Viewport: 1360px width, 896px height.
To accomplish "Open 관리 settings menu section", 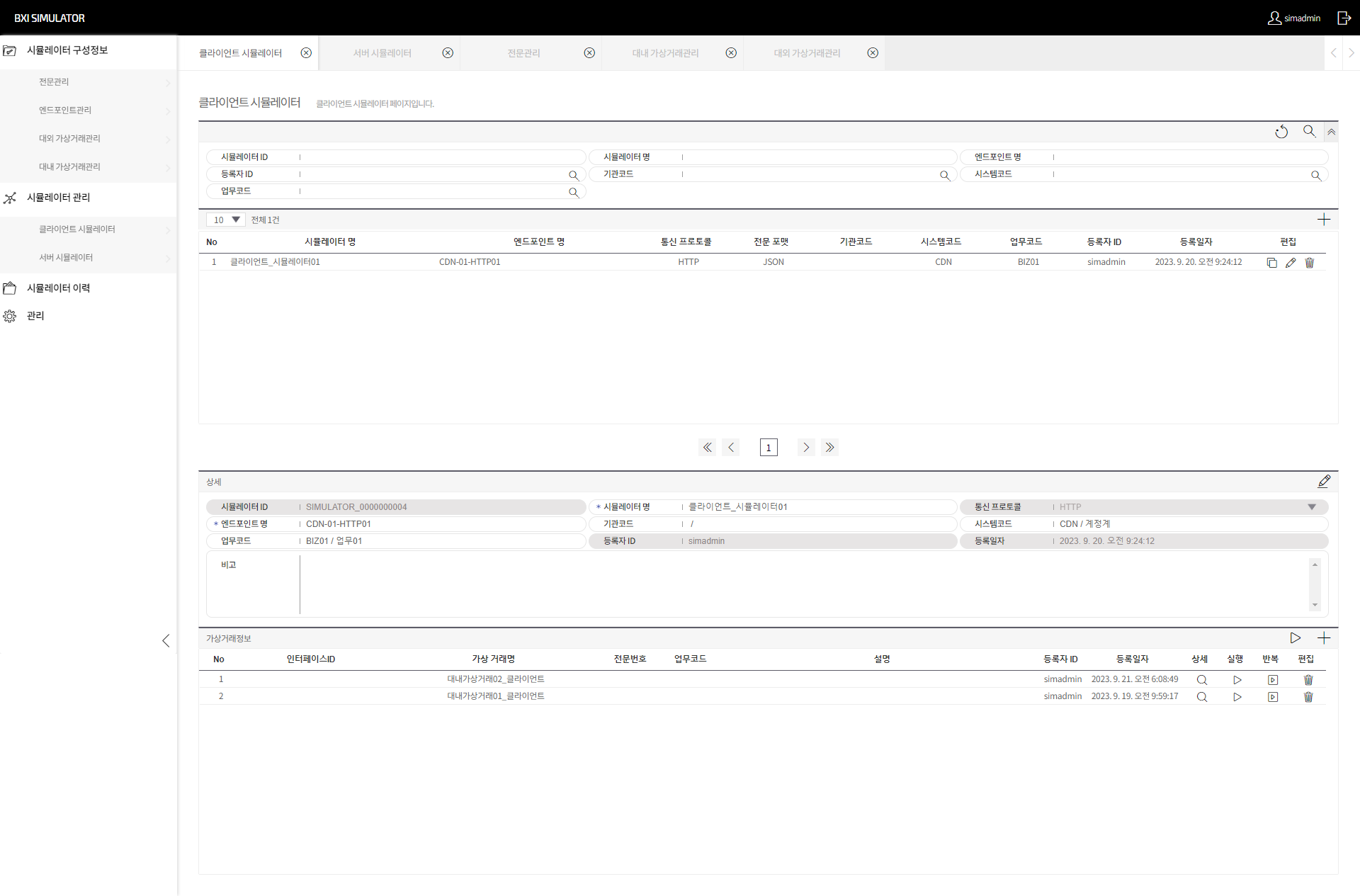I will pos(88,316).
